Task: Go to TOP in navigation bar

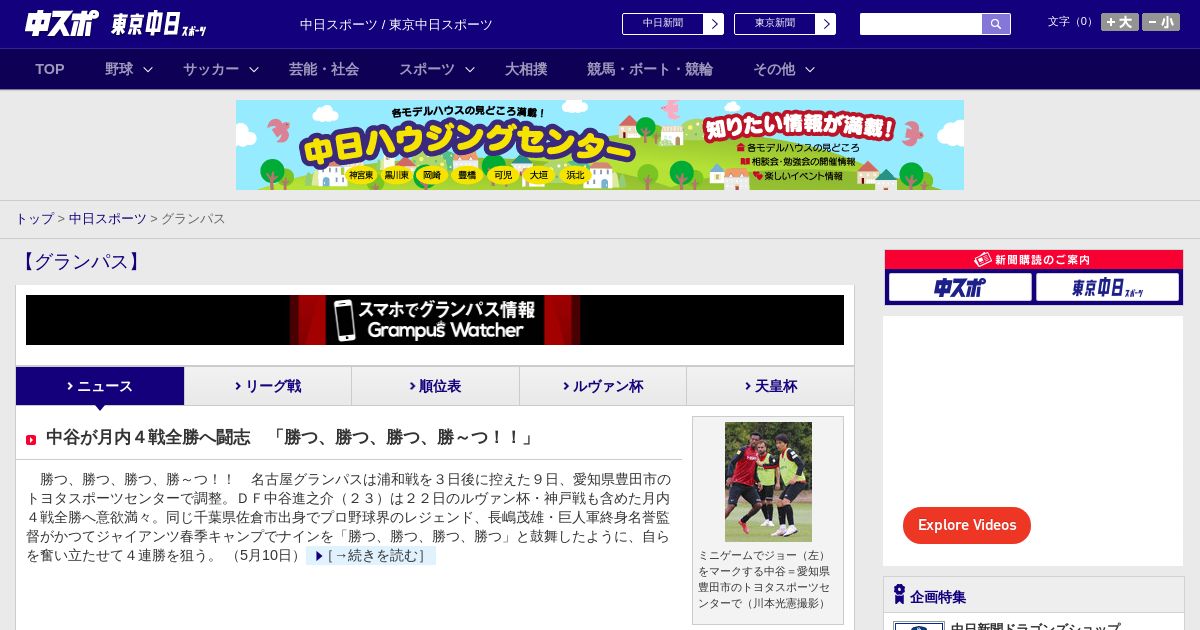Action: coord(50,69)
